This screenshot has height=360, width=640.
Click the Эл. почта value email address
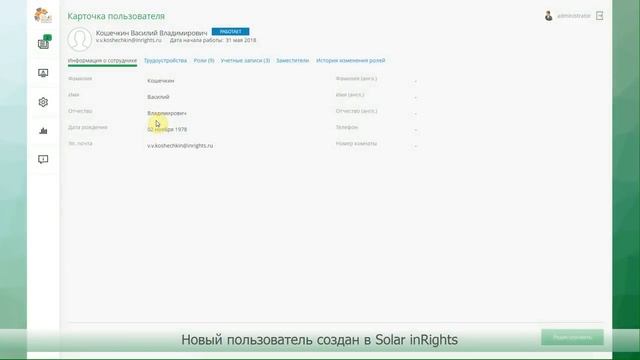pos(180,146)
